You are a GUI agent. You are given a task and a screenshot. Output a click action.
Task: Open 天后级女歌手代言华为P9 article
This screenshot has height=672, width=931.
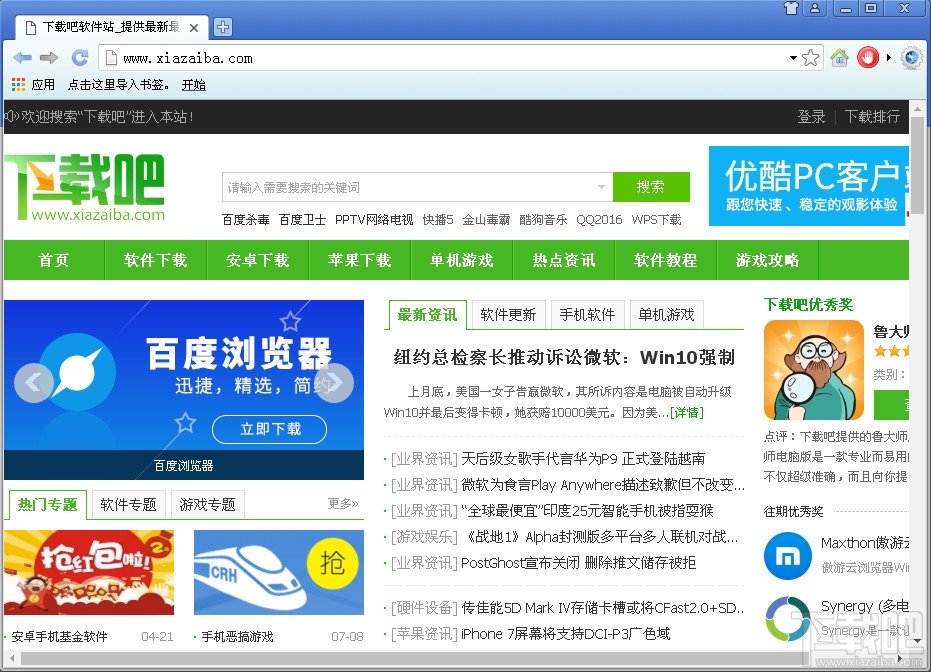(583, 458)
